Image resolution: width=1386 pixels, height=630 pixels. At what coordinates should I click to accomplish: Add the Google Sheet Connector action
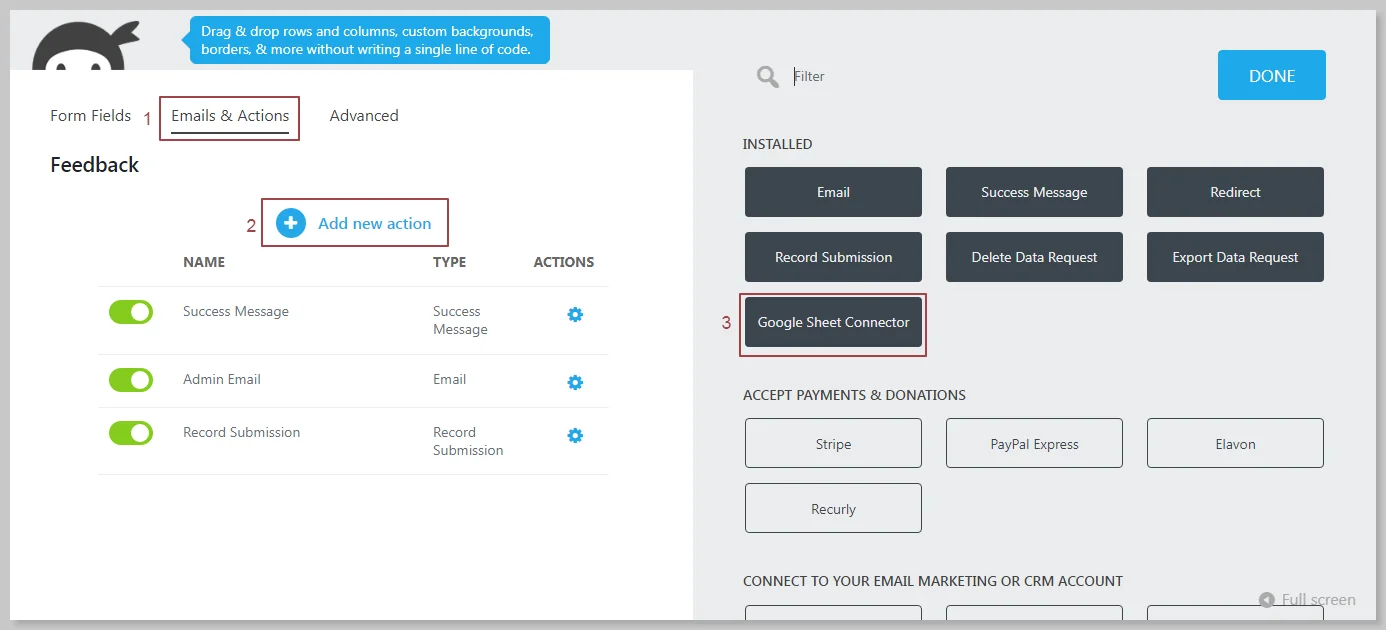(x=833, y=323)
